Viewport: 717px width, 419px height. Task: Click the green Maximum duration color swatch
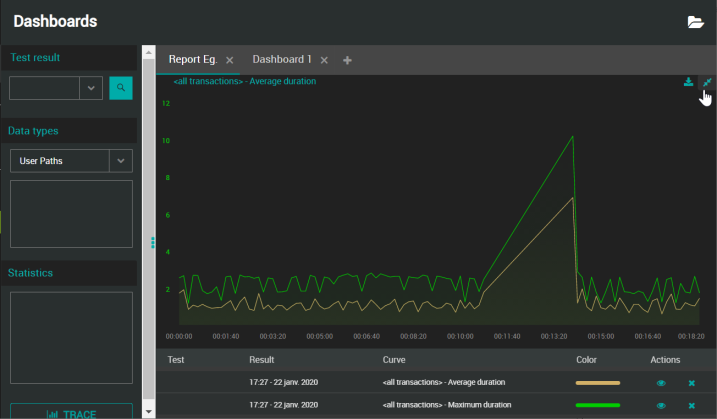(598, 405)
